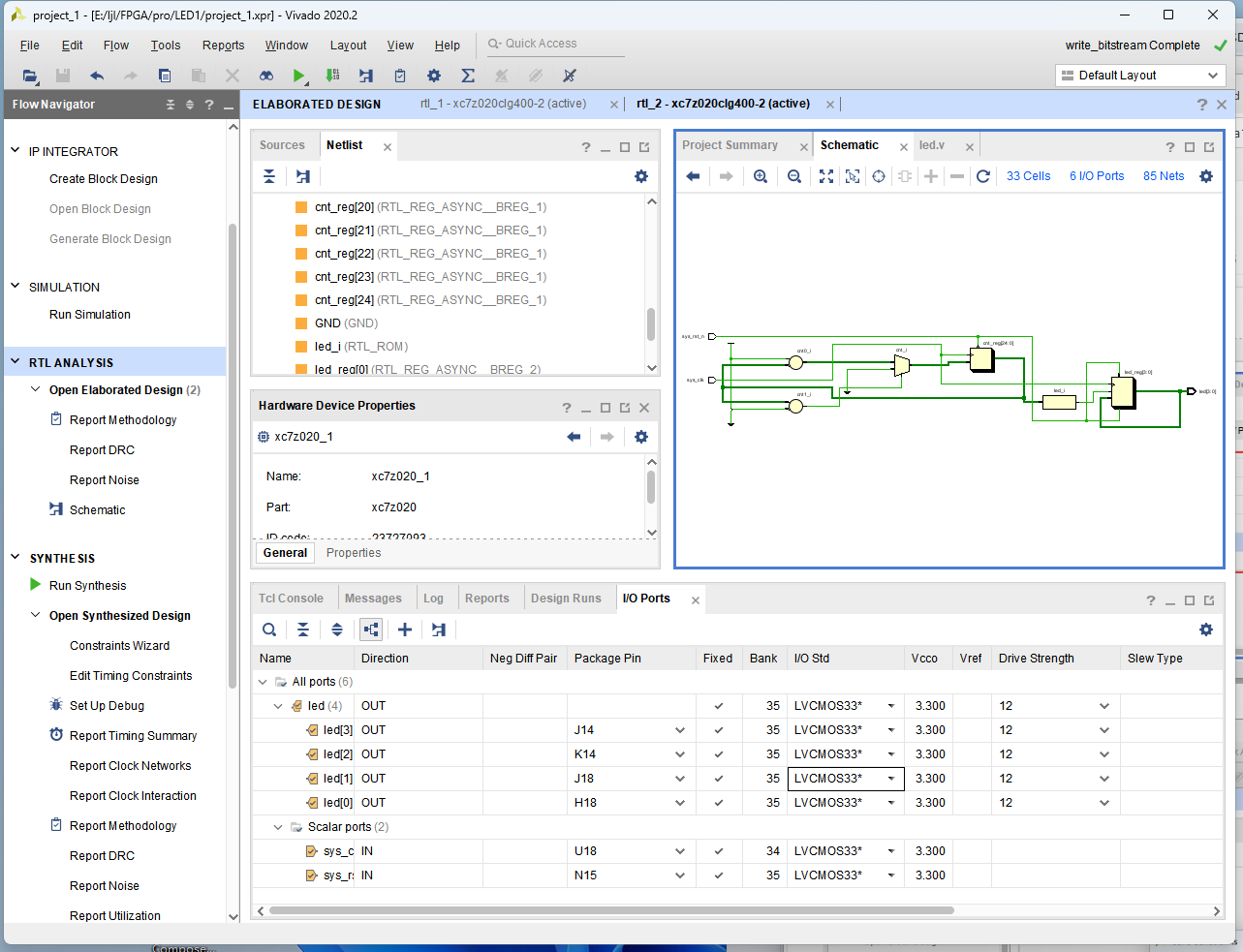The height and width of the screenshot is (952, 1243).
Task: Open I/O Ports panel settings gear
Action: (x=1206, y=630)
